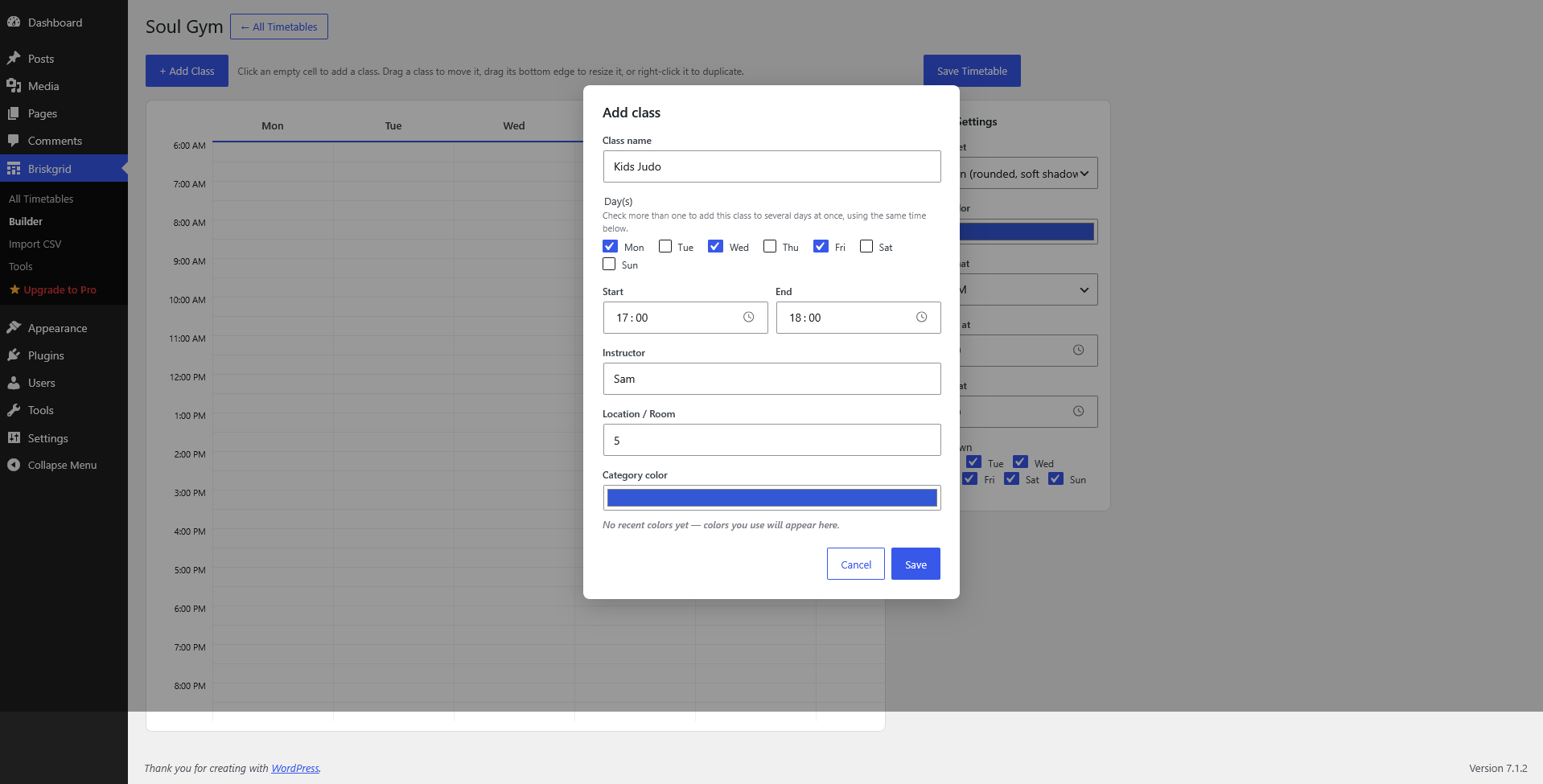This screenshot has width=1543, height=784.
Task: Click the upper clock icon in Settings panel
Action: pyautogui.click(x=1079, y=351)
